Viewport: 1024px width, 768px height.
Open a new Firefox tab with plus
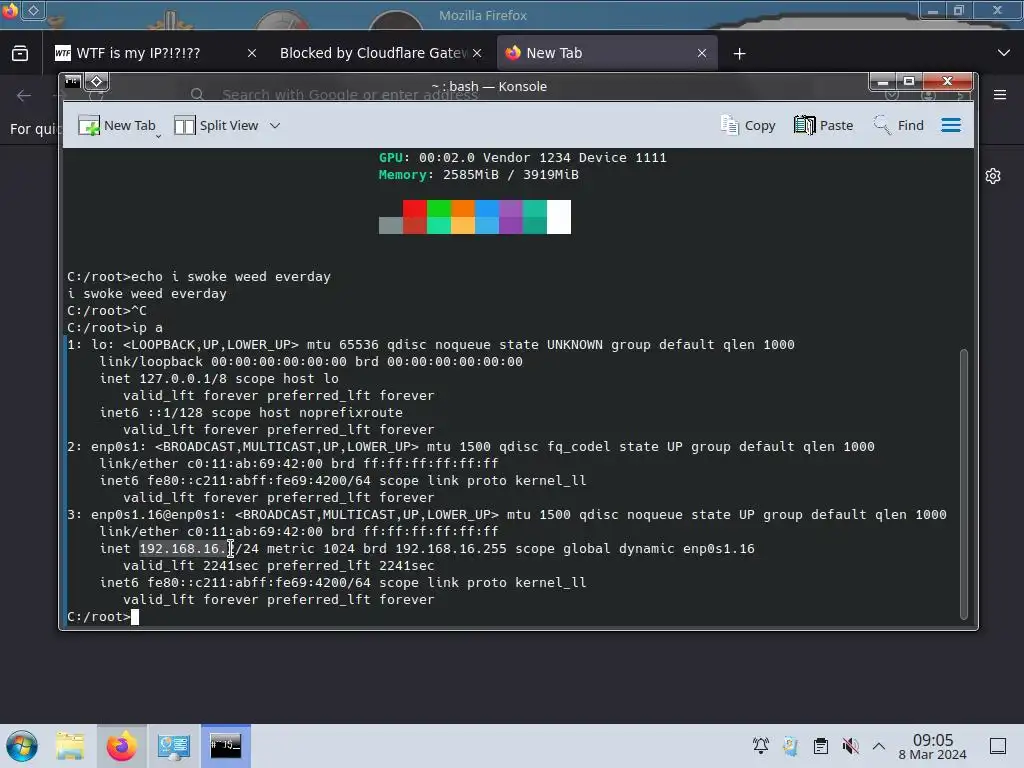click(739, 54)
